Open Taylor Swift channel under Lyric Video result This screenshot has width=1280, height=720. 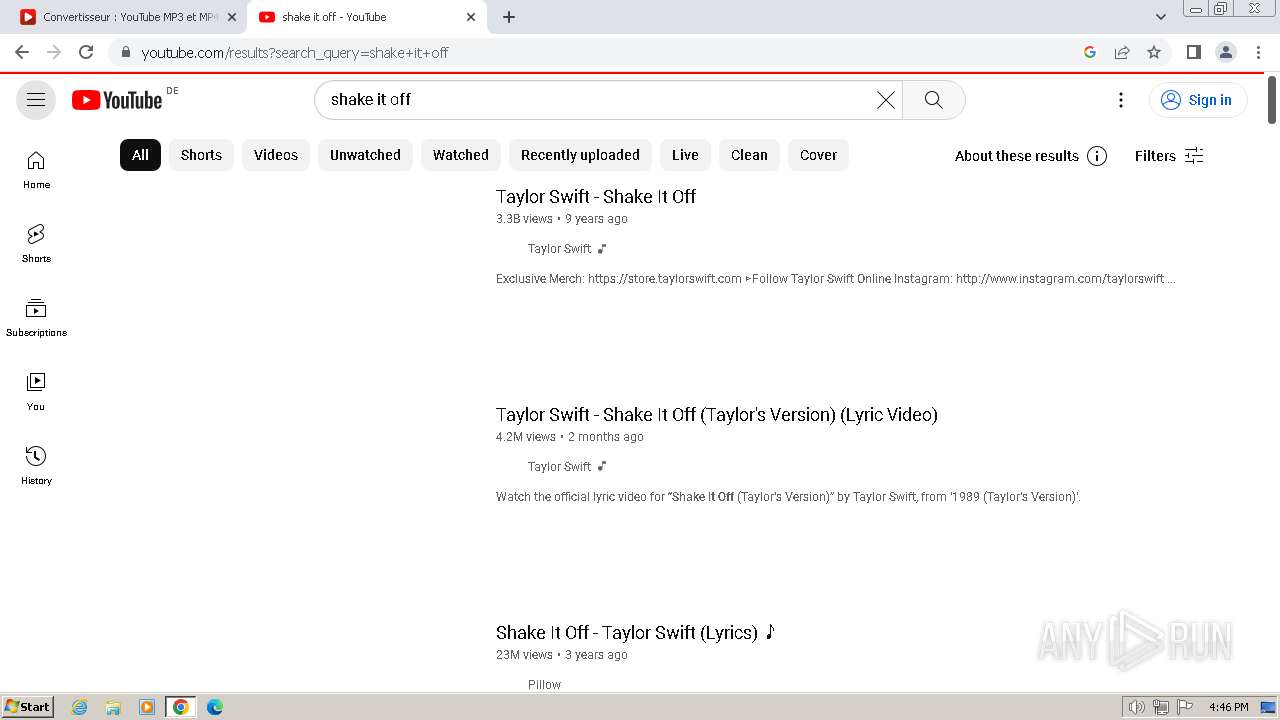559,466
